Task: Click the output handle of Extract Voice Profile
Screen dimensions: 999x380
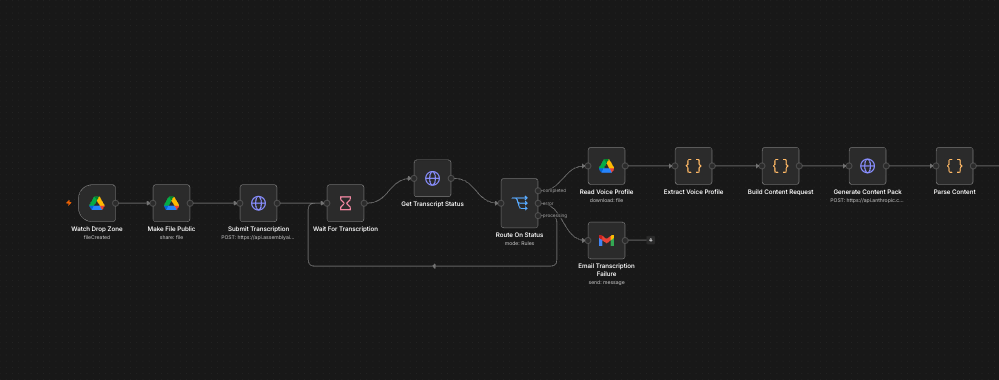Action: tap(712, 166)
